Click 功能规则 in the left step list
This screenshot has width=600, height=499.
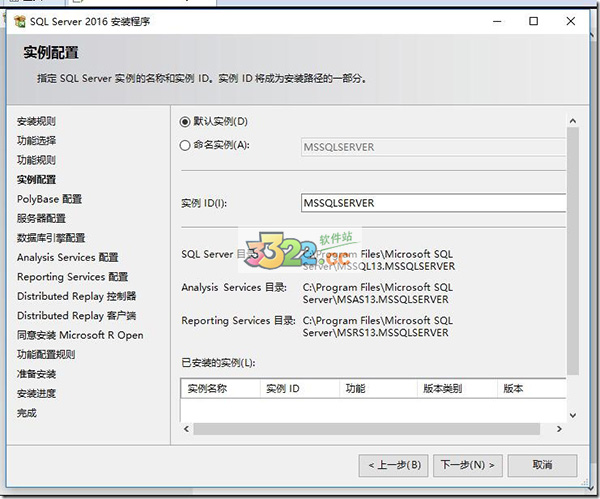pos(36,160)
